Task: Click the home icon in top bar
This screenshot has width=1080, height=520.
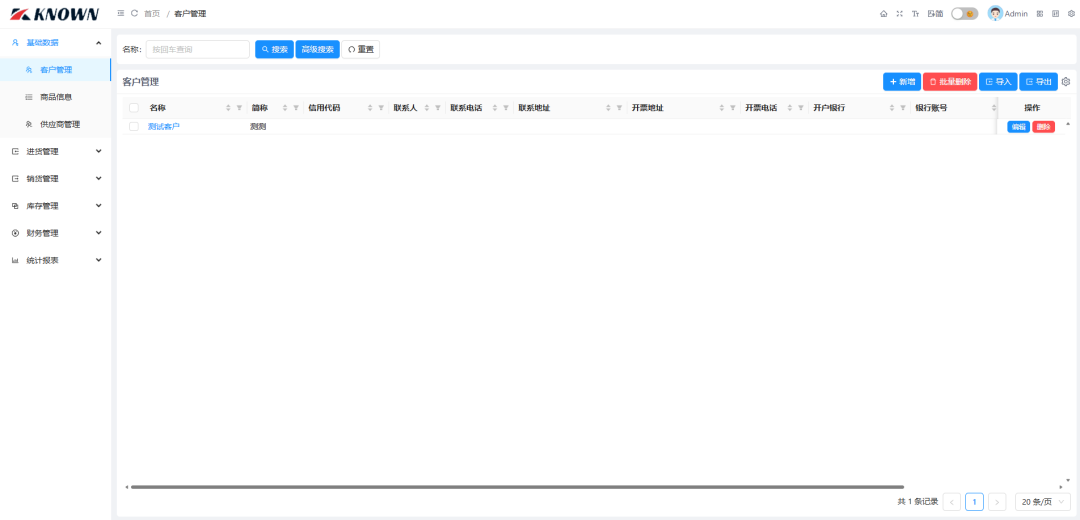Action: (883, 14)
